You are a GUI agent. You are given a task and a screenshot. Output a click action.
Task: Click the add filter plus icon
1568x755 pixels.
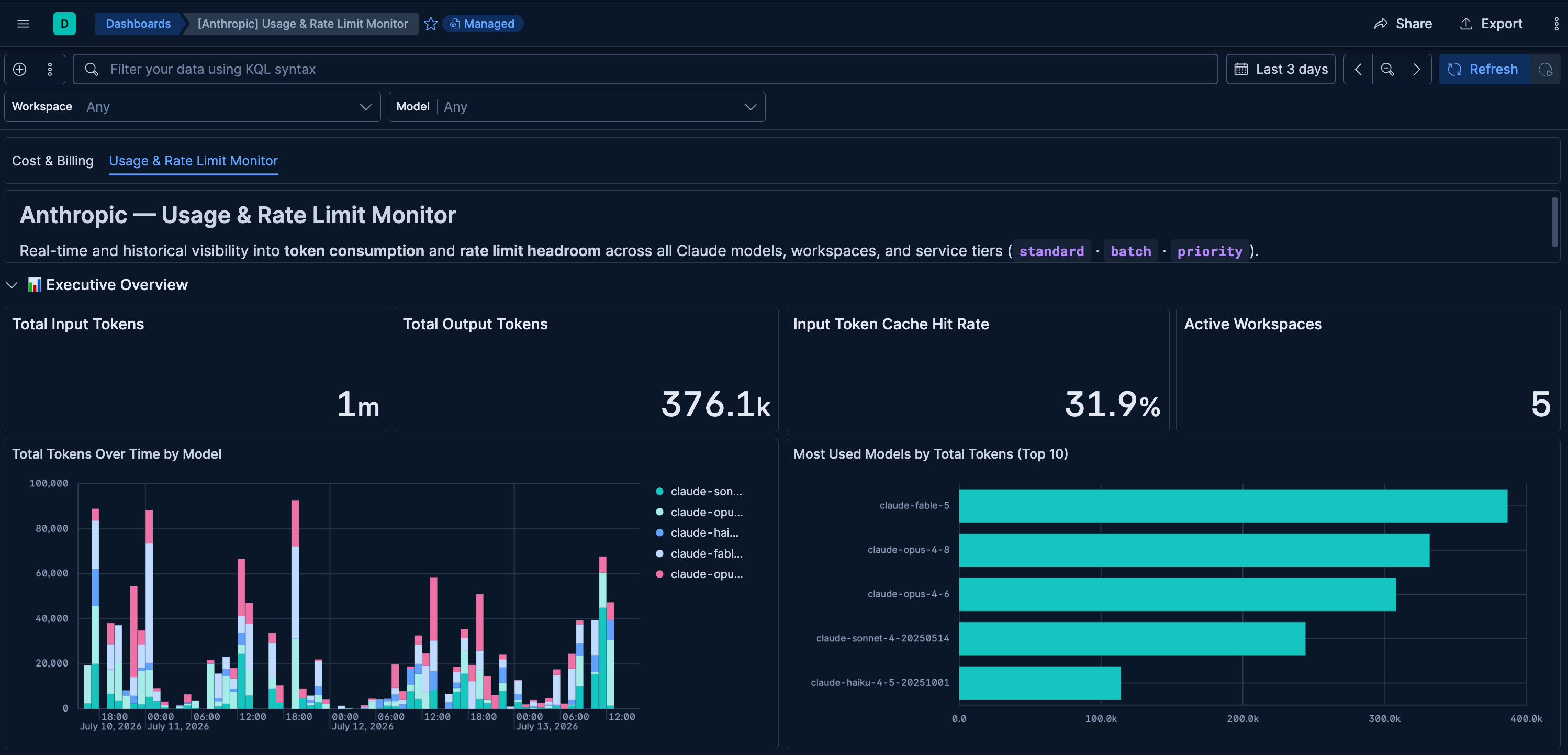tap(19, 70)
